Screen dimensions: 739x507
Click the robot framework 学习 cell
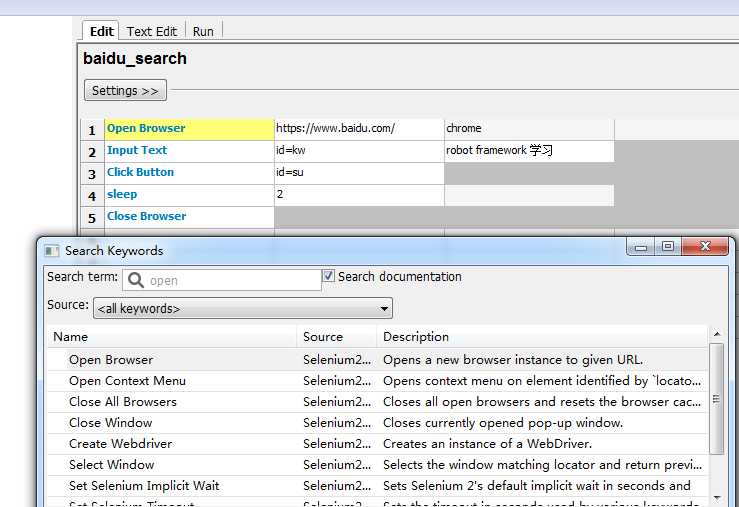(x=529, y=151)
